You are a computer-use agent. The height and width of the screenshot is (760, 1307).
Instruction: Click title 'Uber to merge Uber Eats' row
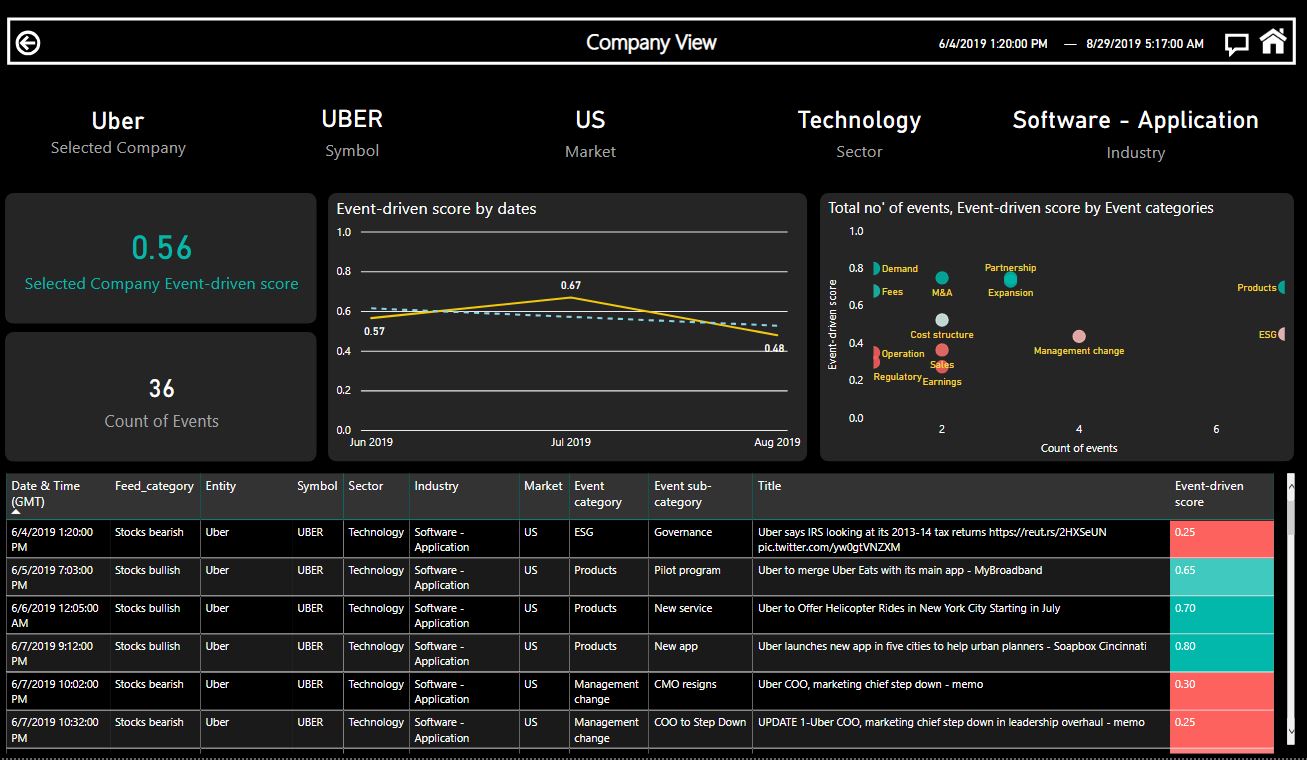(900, 570)
